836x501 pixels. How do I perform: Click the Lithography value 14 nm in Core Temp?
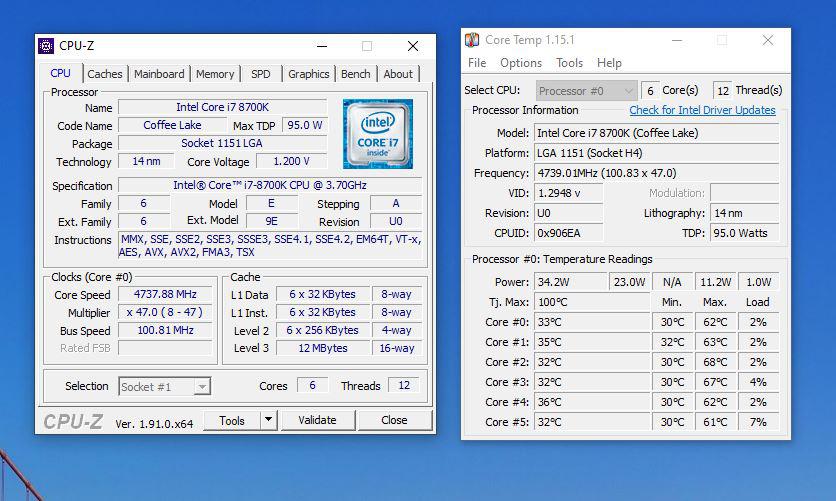744,213
